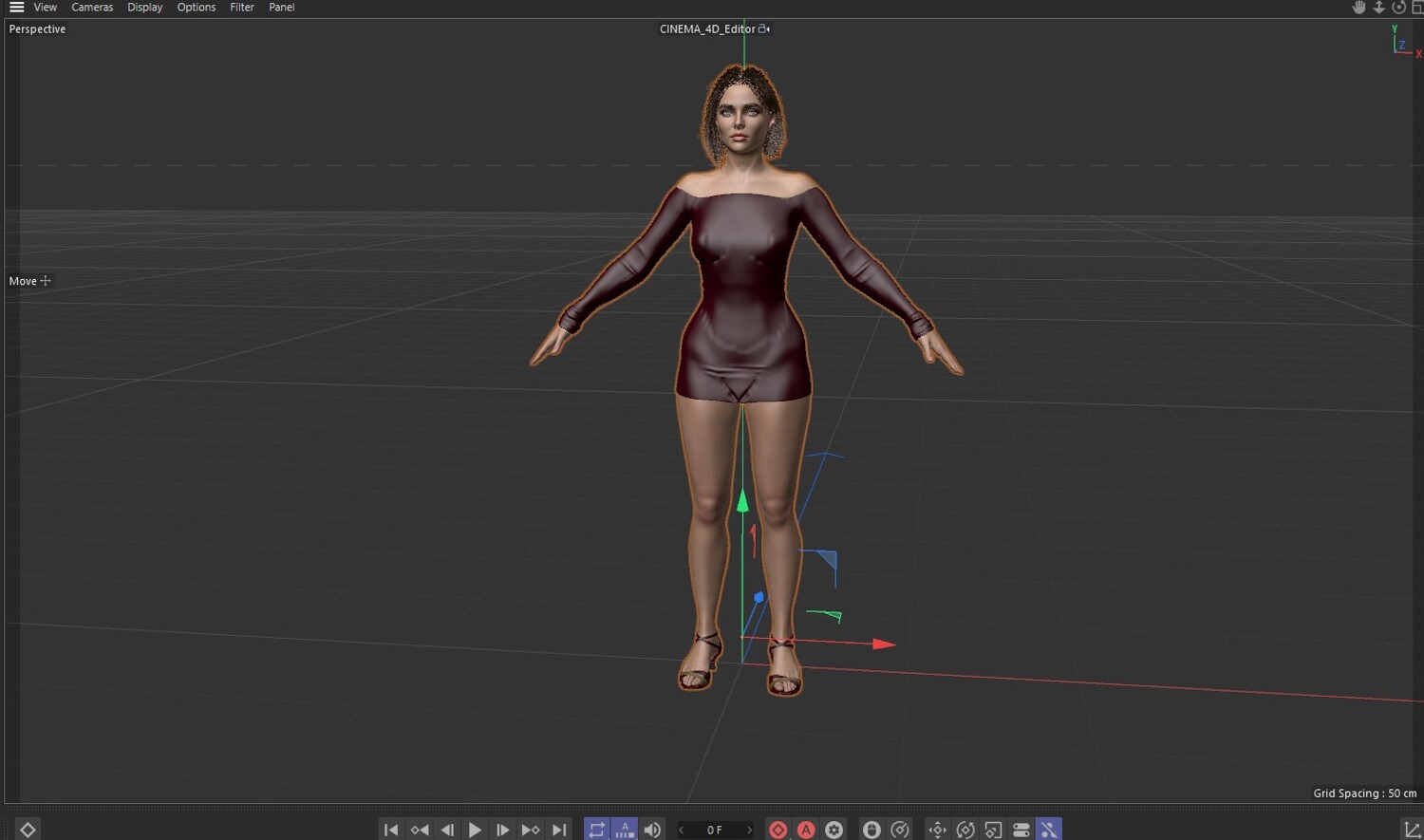Click the right arrow of the frame field

tap(749, 830)
